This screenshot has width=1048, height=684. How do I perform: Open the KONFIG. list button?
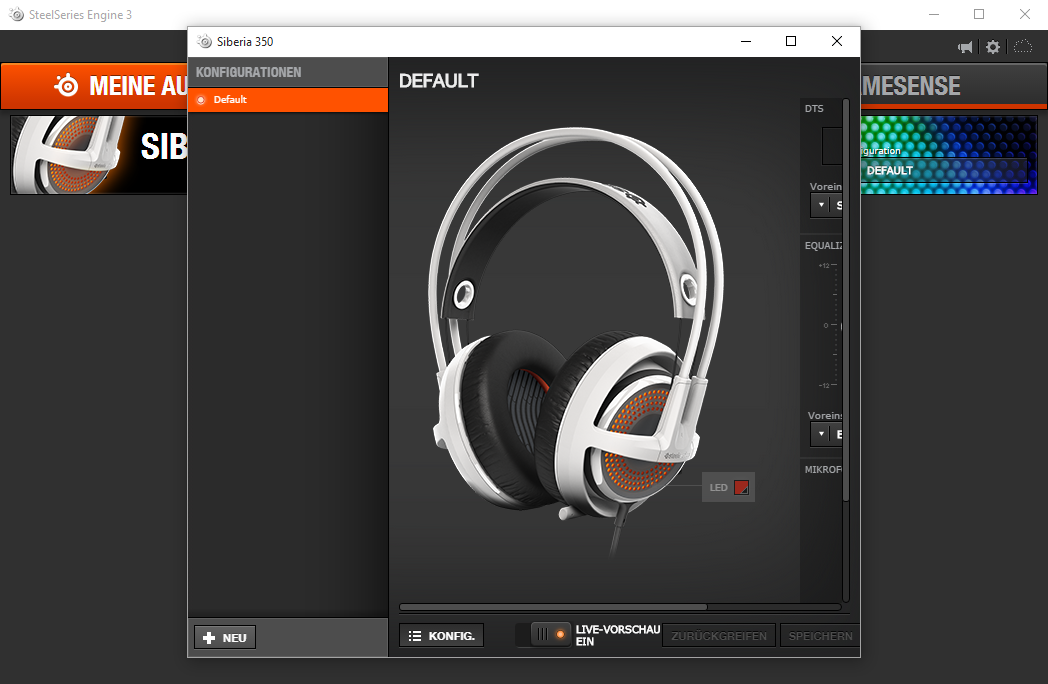(441, 635)
